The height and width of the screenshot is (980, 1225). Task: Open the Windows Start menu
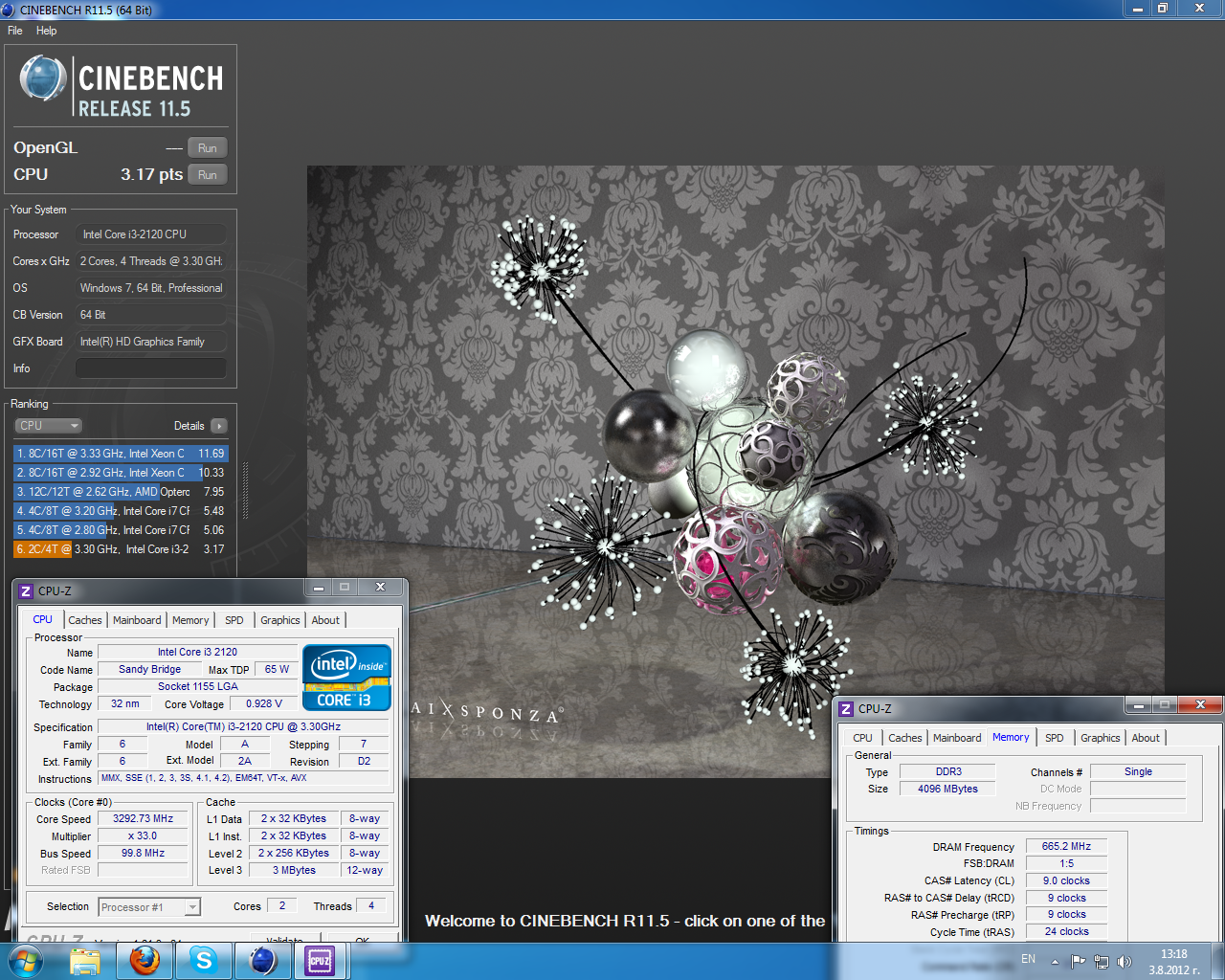(25, 960)
